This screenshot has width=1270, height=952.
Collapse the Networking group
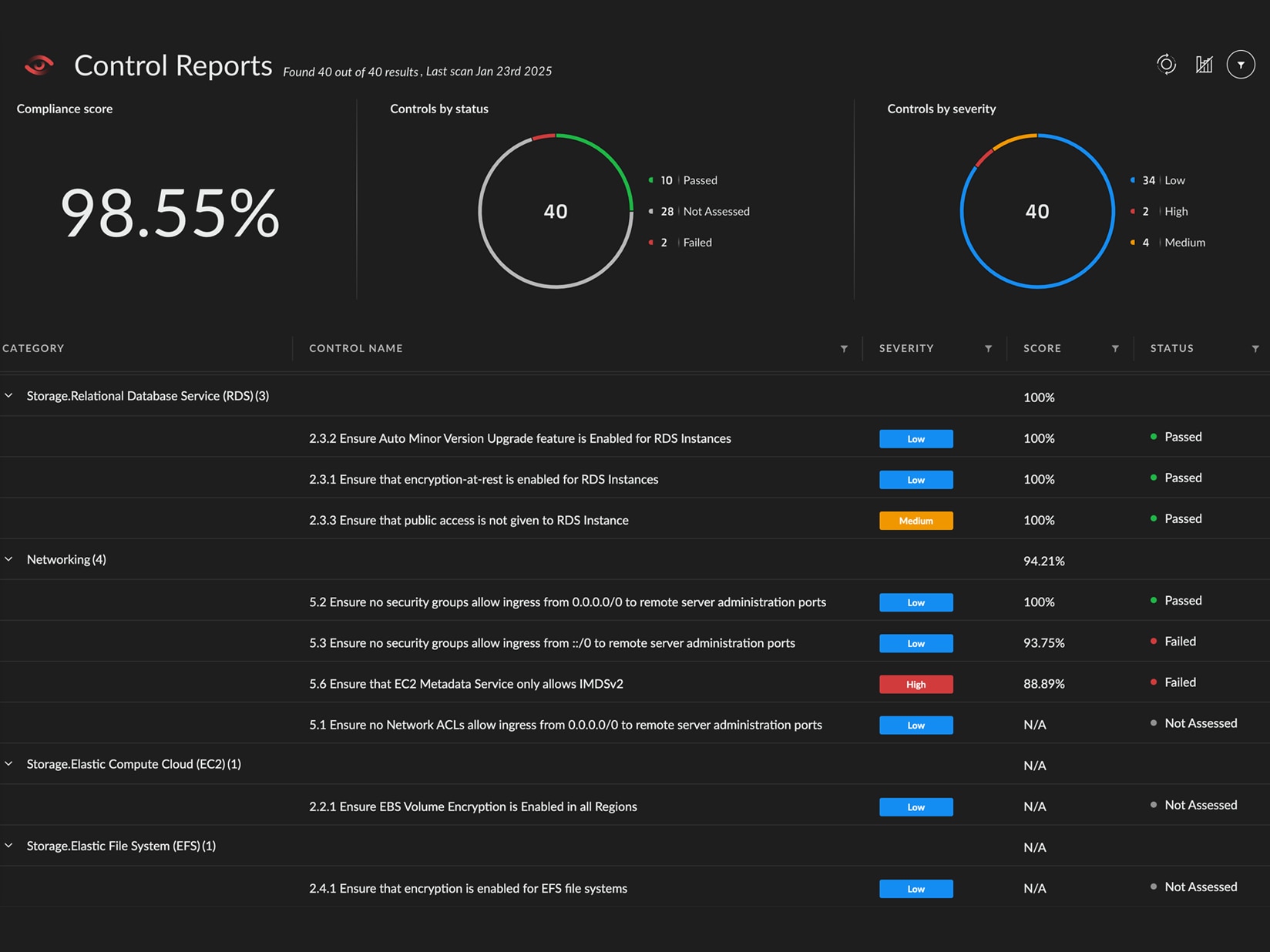[9, 559]
